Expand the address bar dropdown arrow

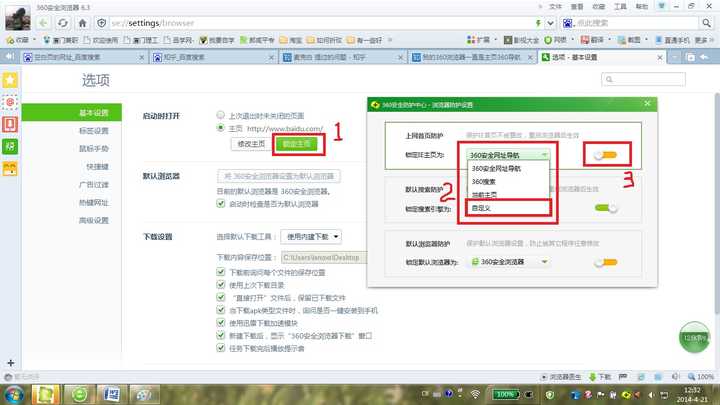tap(550, 22)
